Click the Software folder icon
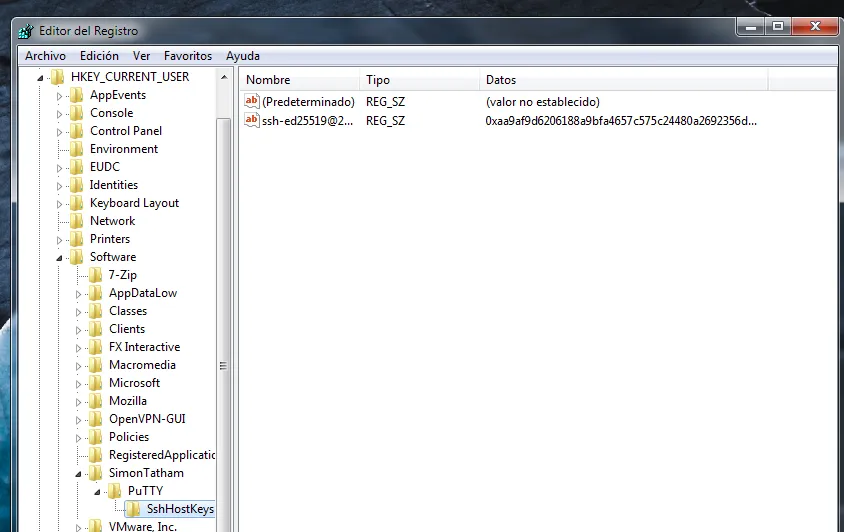 (77, 257)
